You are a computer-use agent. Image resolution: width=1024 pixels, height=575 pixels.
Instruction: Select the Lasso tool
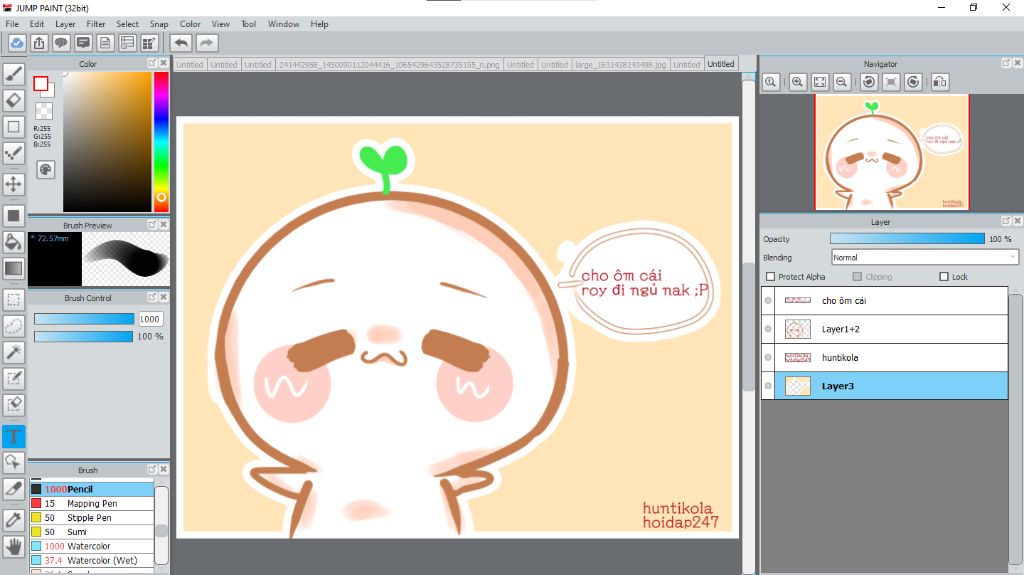[14, 325]
